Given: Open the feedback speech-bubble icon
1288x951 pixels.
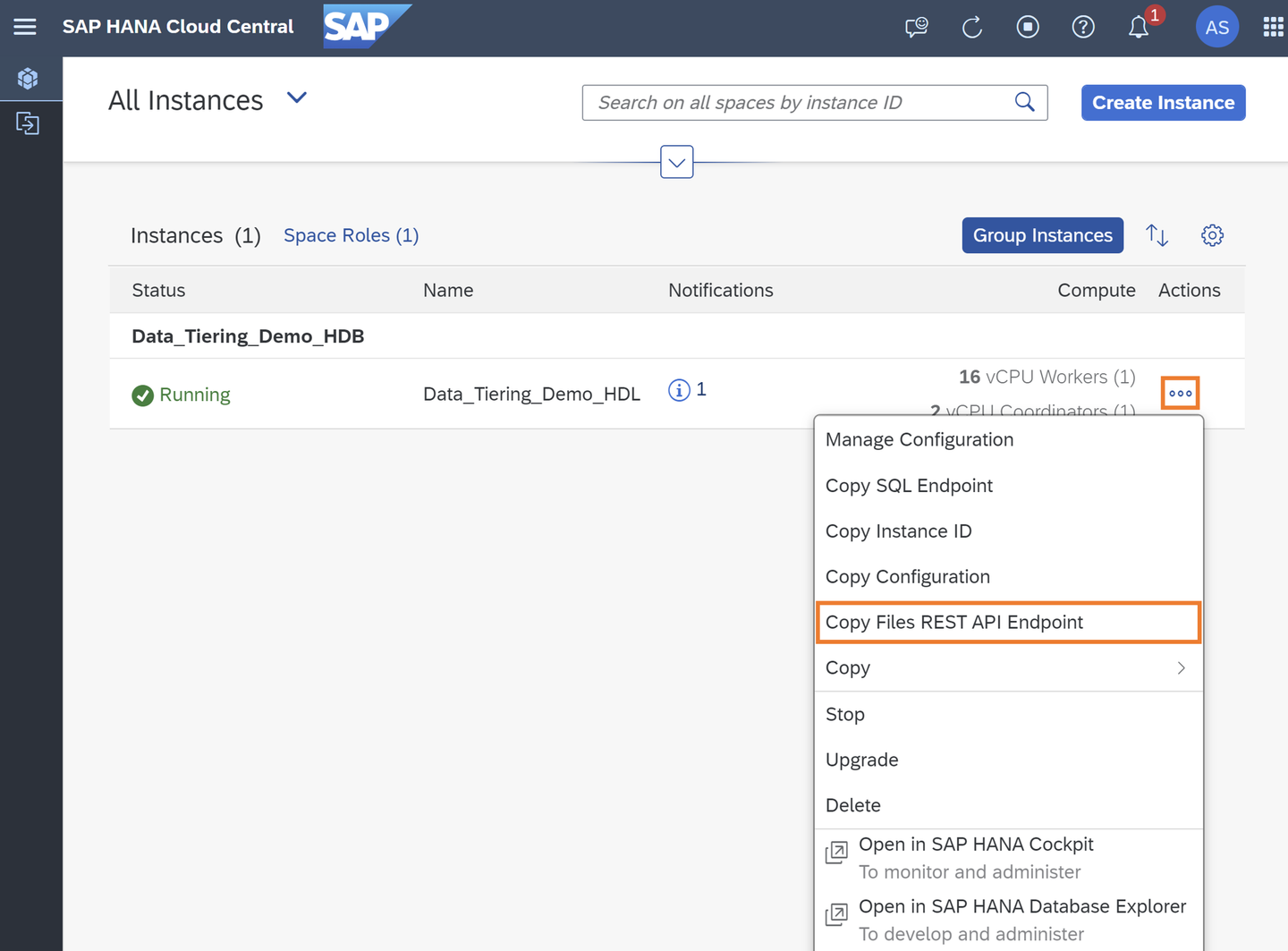Looking at the screenshot, I should click(x=917, y=27).
